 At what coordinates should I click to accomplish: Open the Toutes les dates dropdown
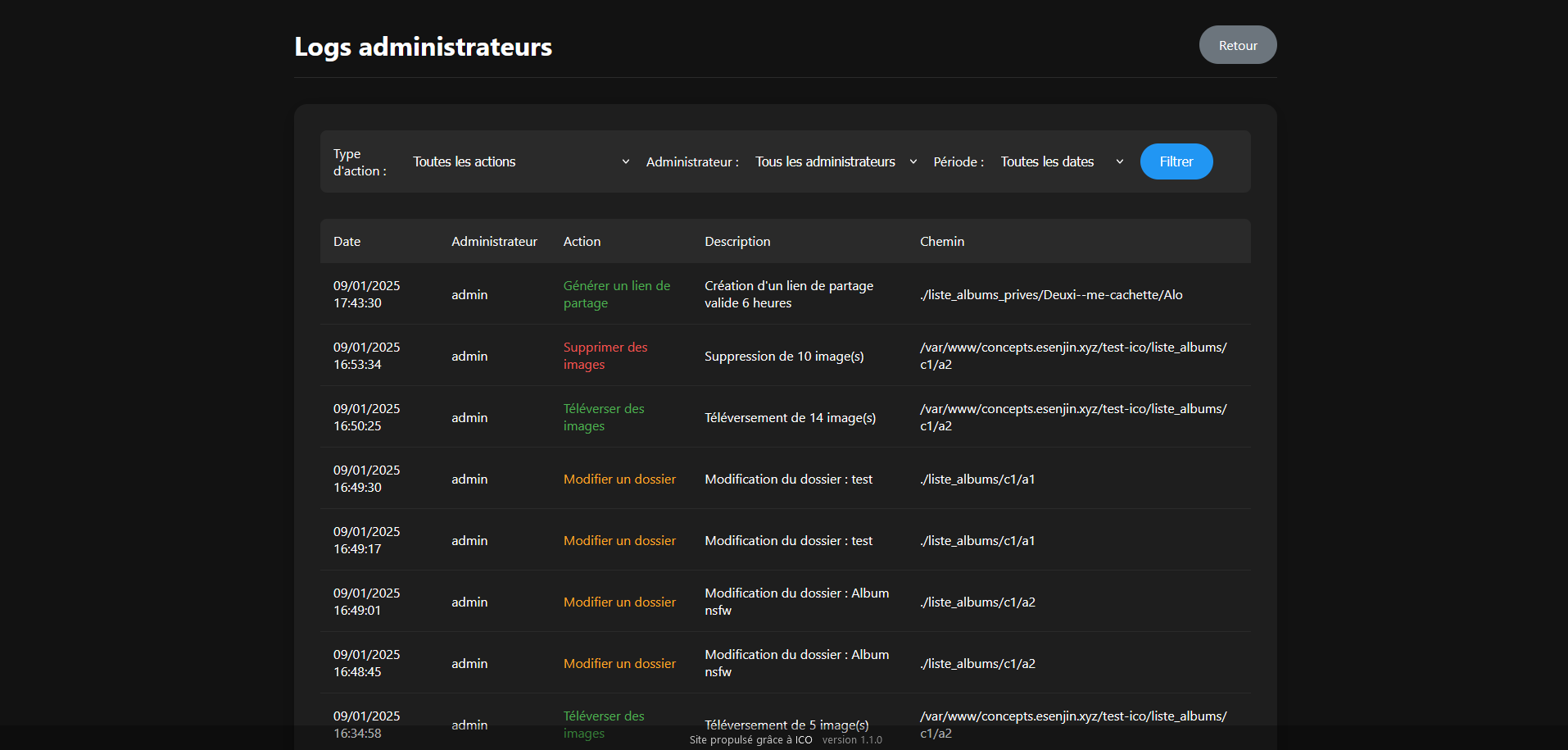[1062, 161]
